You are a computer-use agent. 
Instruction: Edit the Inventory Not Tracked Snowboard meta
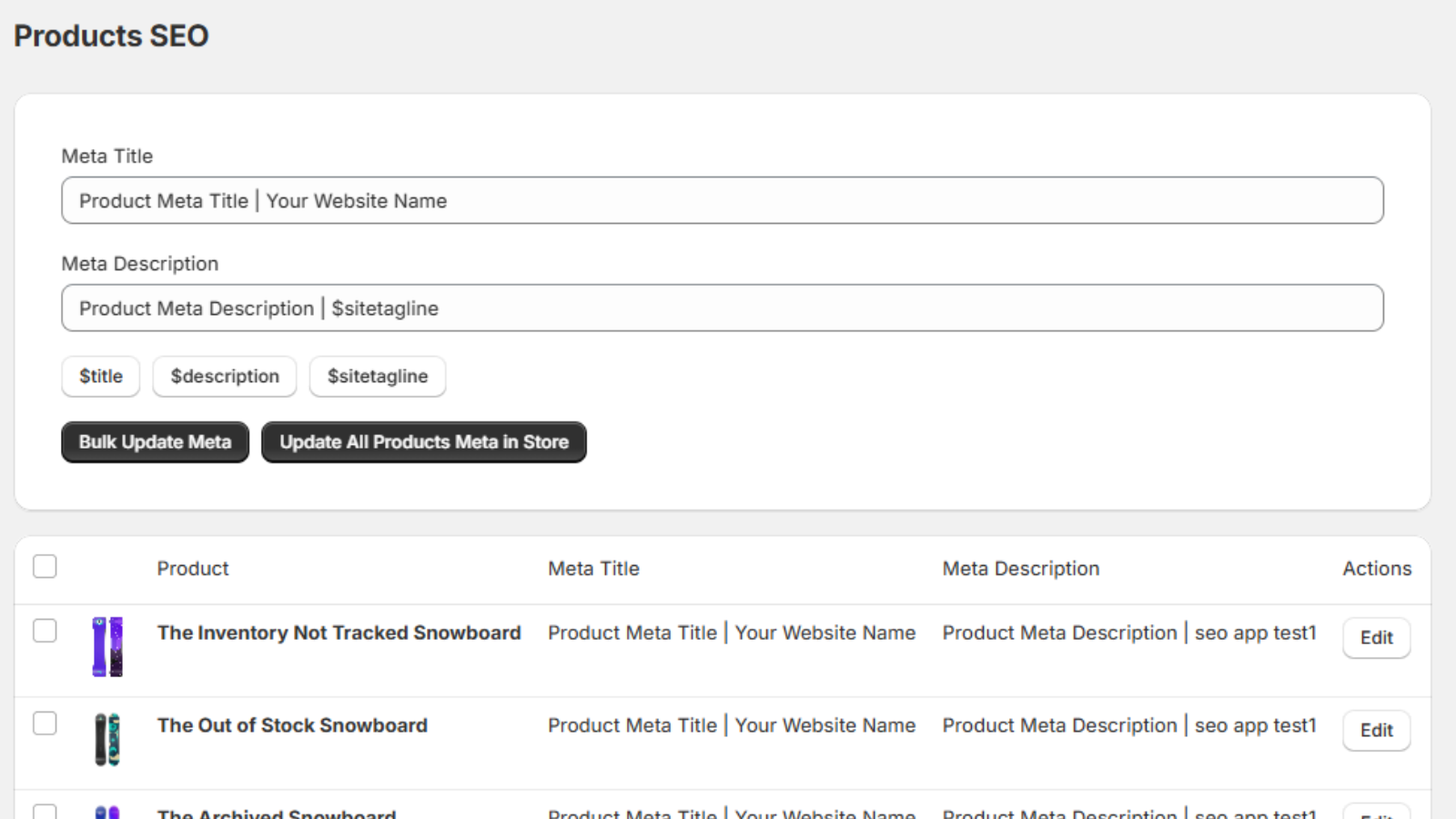[1376, 638]
